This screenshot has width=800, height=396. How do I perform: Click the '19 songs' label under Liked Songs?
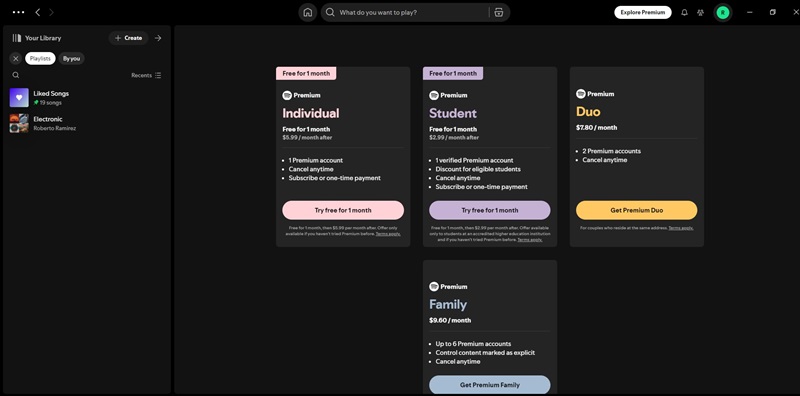pyautogui.click(x=51, y=103)
